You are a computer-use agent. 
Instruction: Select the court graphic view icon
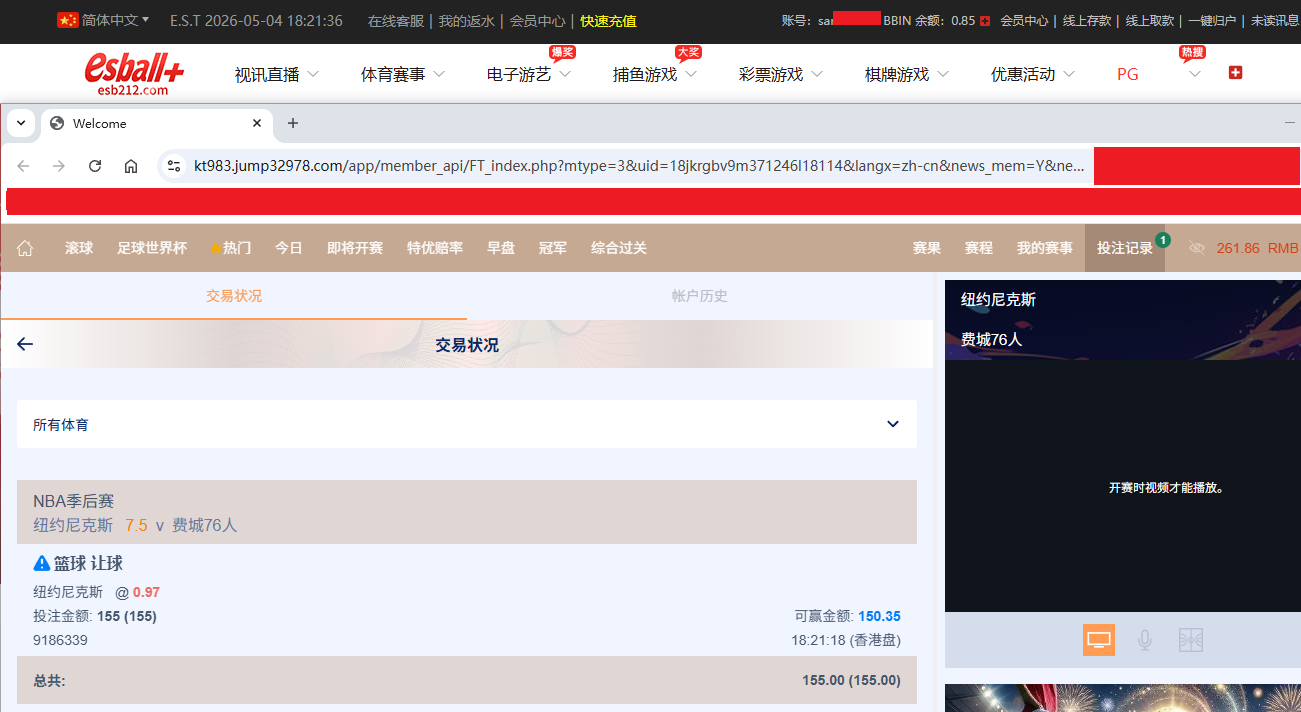pos(1191,640)
